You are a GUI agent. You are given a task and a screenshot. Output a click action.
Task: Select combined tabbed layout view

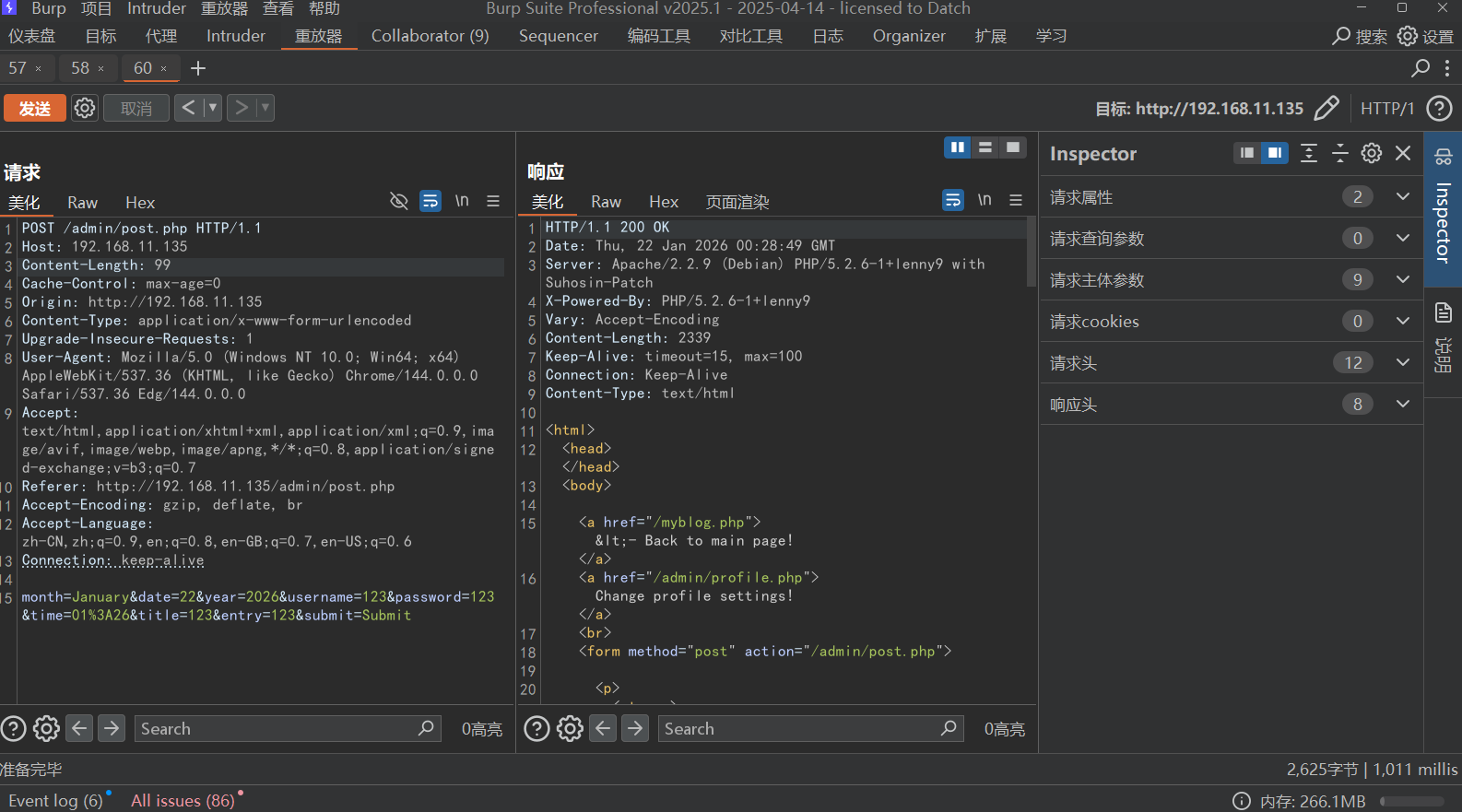pyautogui.click(x=1013, y=147)
